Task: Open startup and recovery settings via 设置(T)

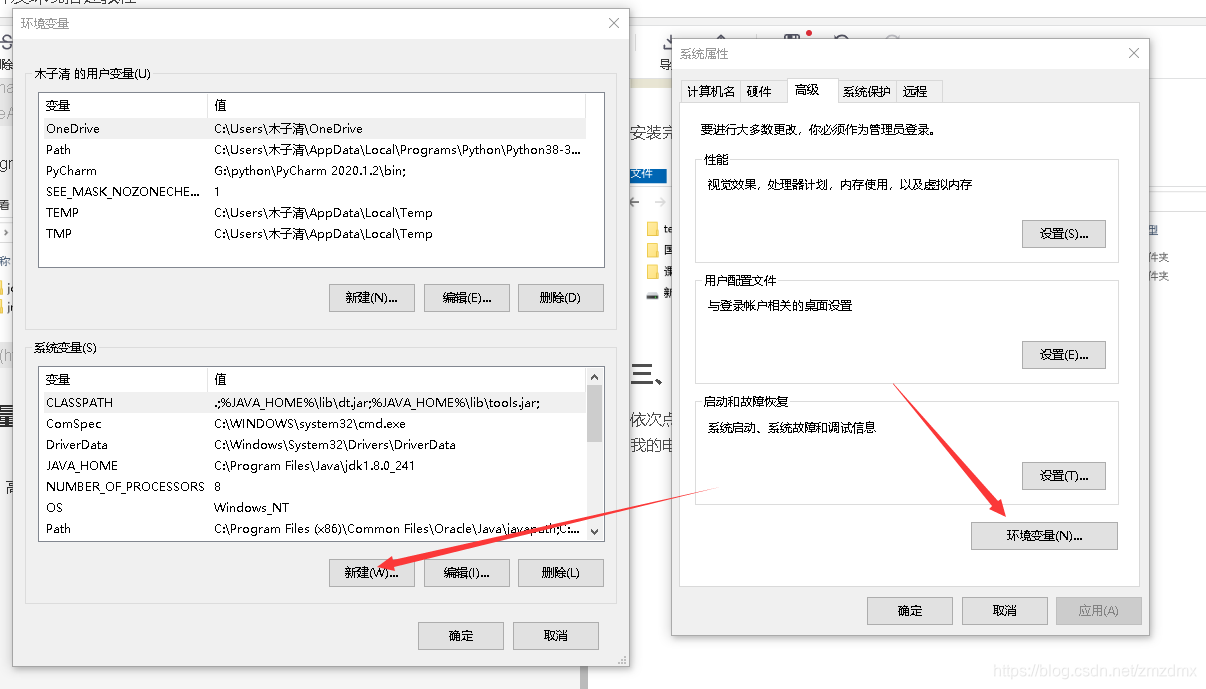Action: point(1063,475)
